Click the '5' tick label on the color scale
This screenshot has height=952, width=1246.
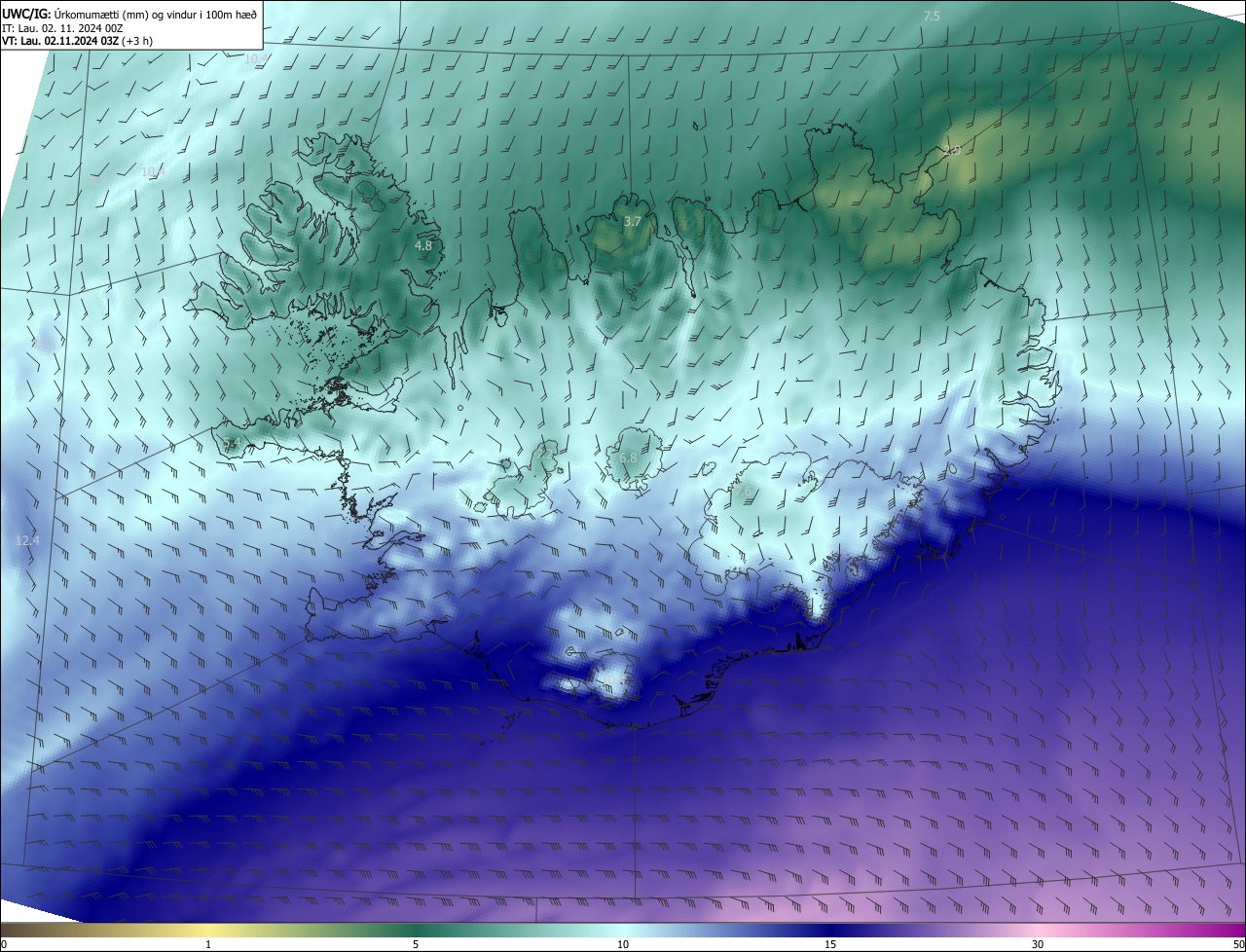[x=416, y=944]
